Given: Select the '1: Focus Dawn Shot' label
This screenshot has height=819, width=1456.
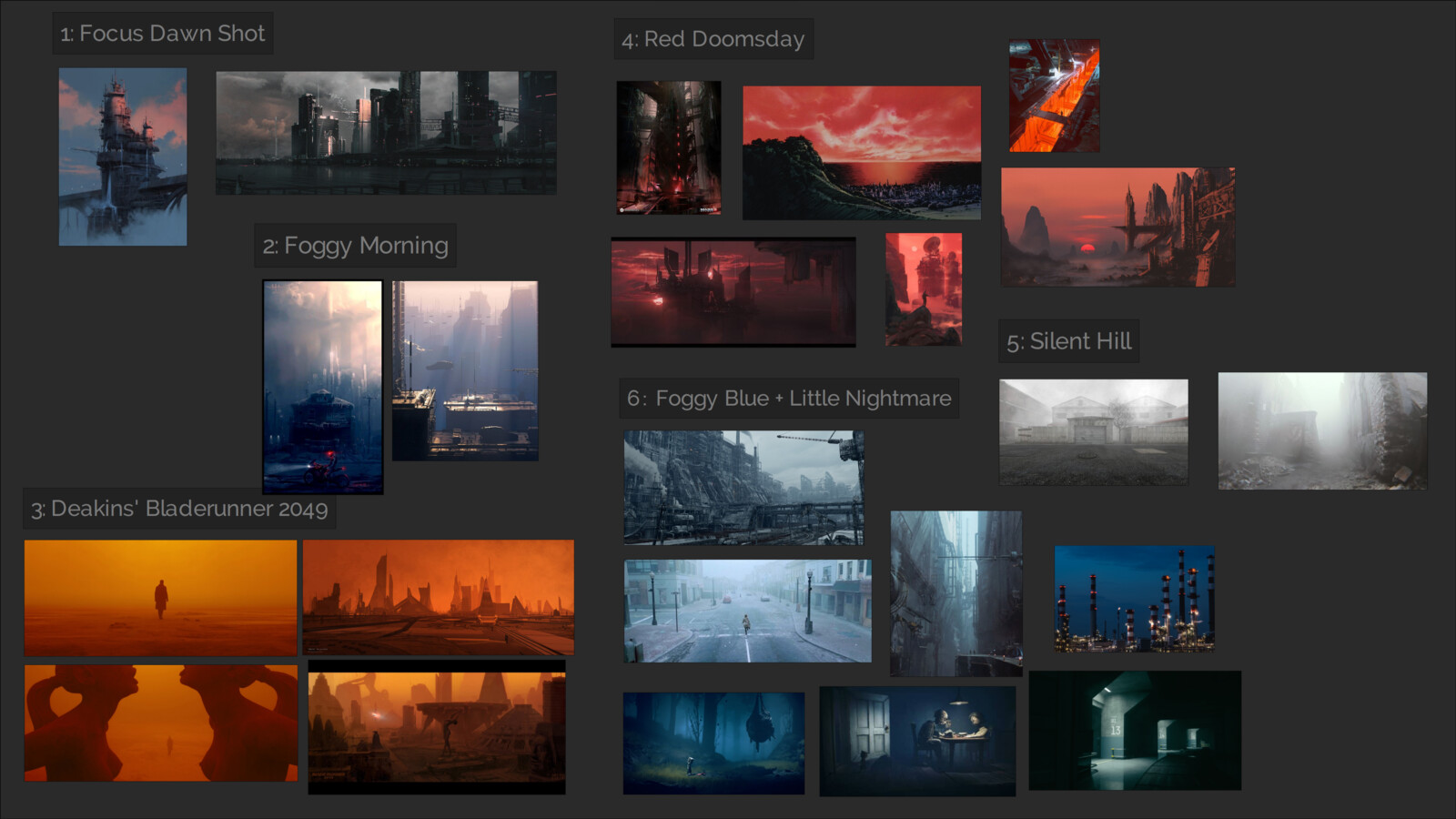Looking at the screenshot, I should tap(162, 34).
